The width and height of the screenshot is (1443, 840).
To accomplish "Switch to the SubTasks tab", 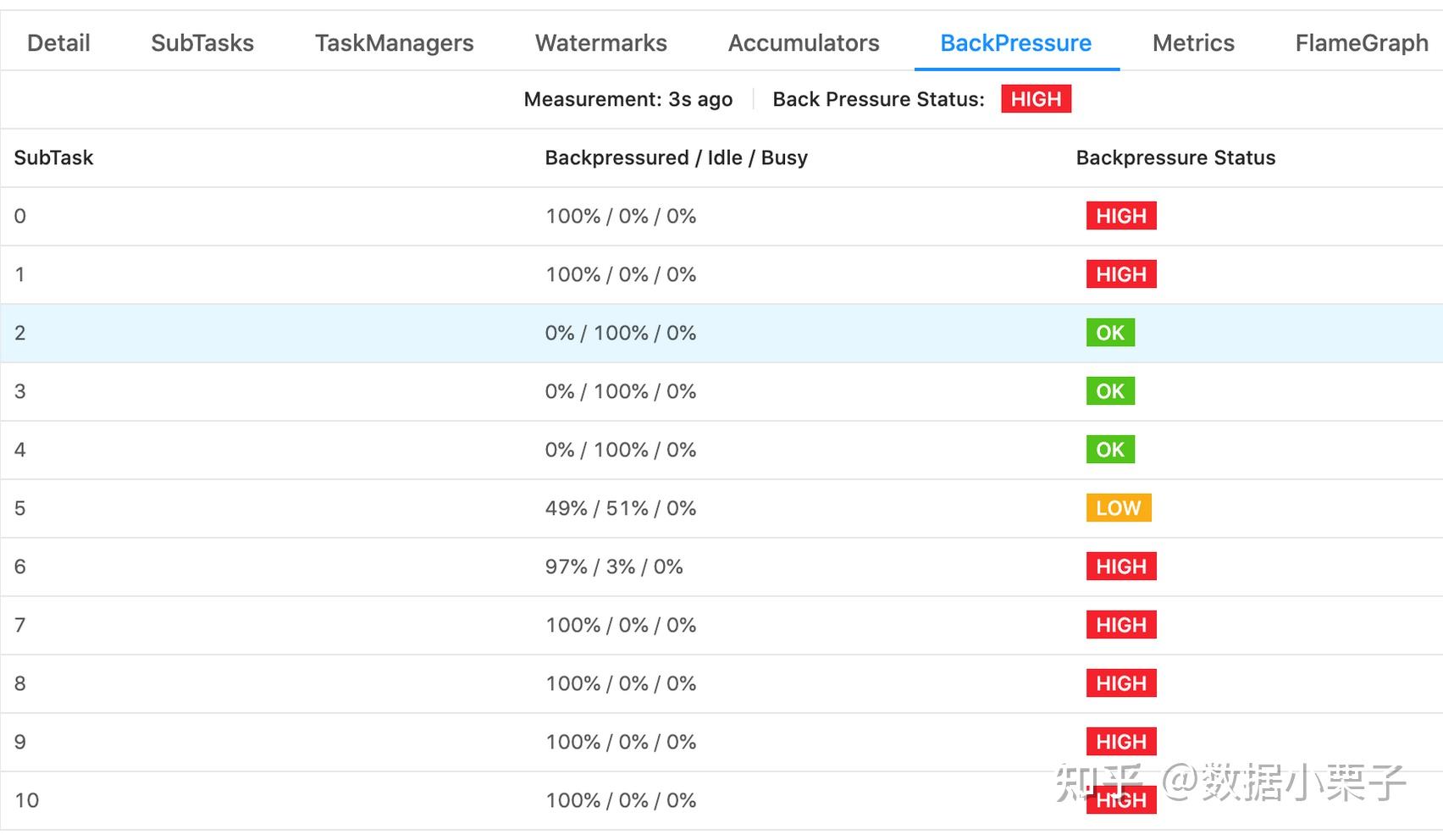I will tap(202, 43).
